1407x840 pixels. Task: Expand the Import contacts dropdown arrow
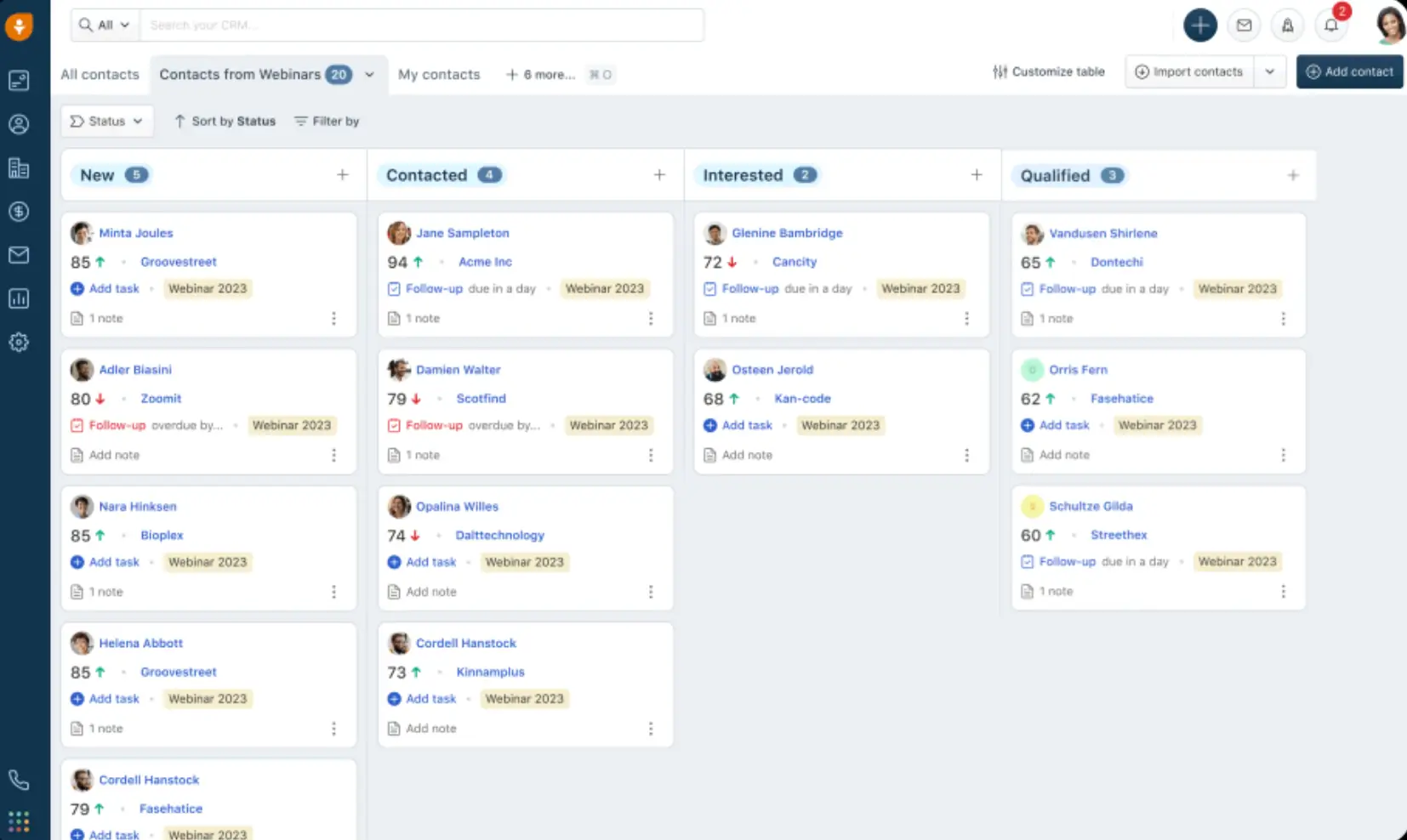click(x=1270, y=71)
